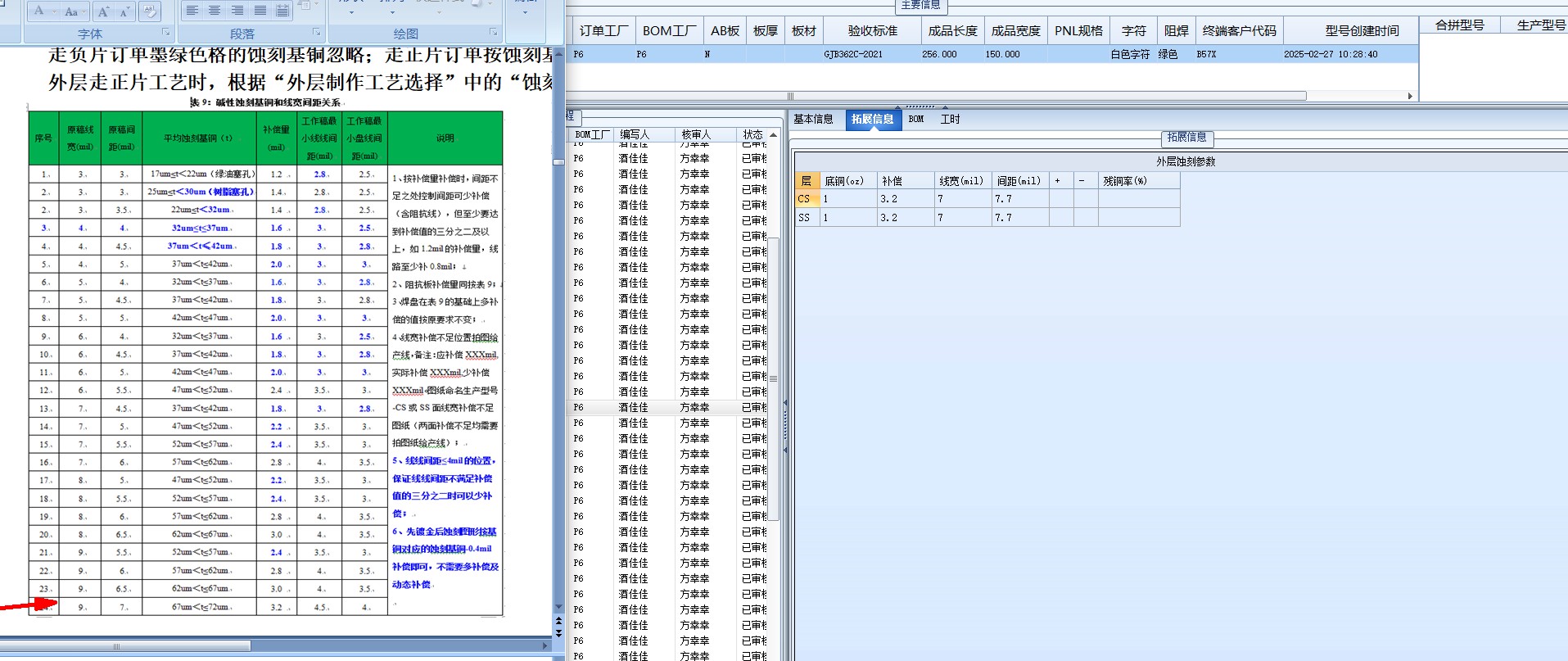Click the upper collapse arrow on panel splitter
This screenshot has height=661, width=1568.
coord(785,402)
